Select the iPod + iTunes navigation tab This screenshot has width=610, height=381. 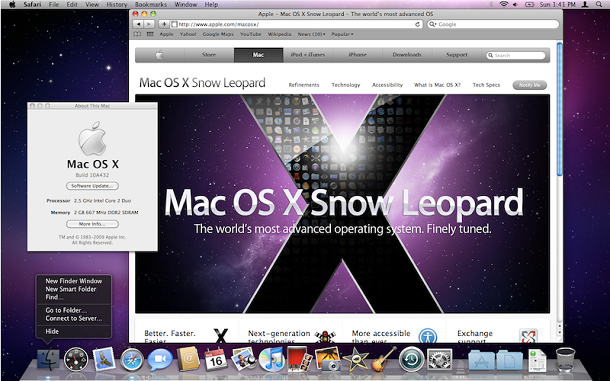308,55
